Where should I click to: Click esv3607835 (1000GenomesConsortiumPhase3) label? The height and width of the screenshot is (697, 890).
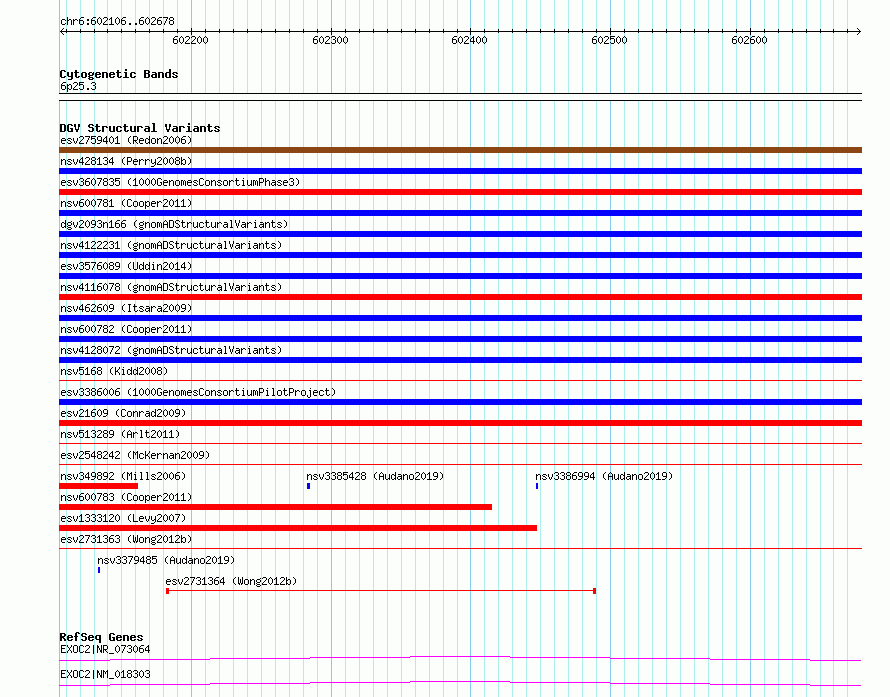pyautogui.click(x=180, y=182)
